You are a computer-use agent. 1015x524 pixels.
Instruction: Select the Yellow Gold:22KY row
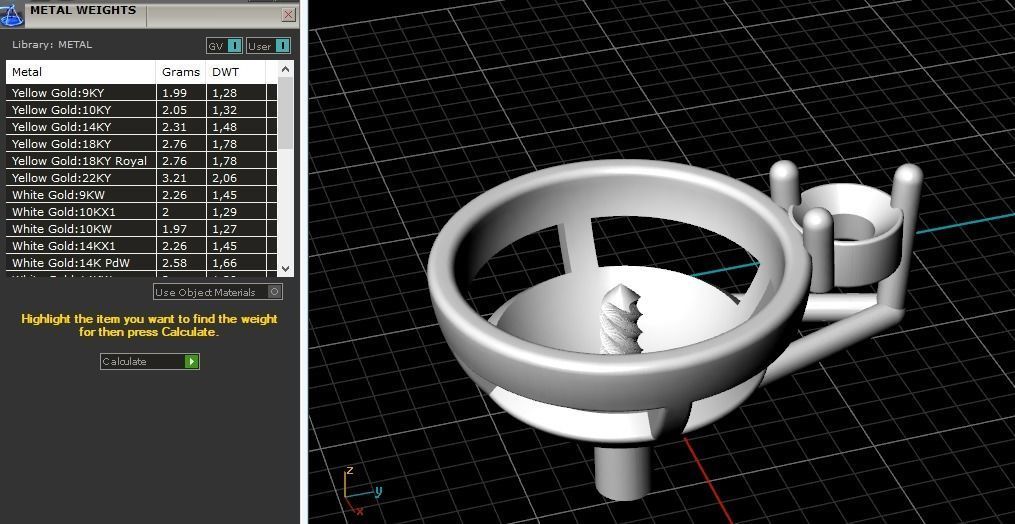click(x=142, y=177)
